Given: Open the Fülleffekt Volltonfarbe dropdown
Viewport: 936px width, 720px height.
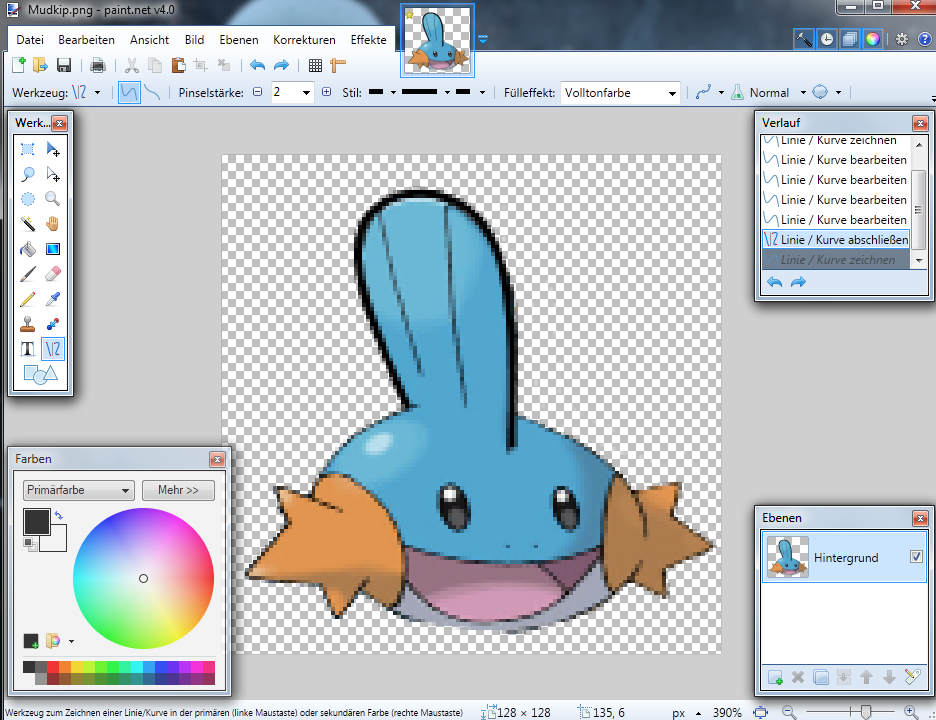Looking at the screenshot, I should coord(620,93).
